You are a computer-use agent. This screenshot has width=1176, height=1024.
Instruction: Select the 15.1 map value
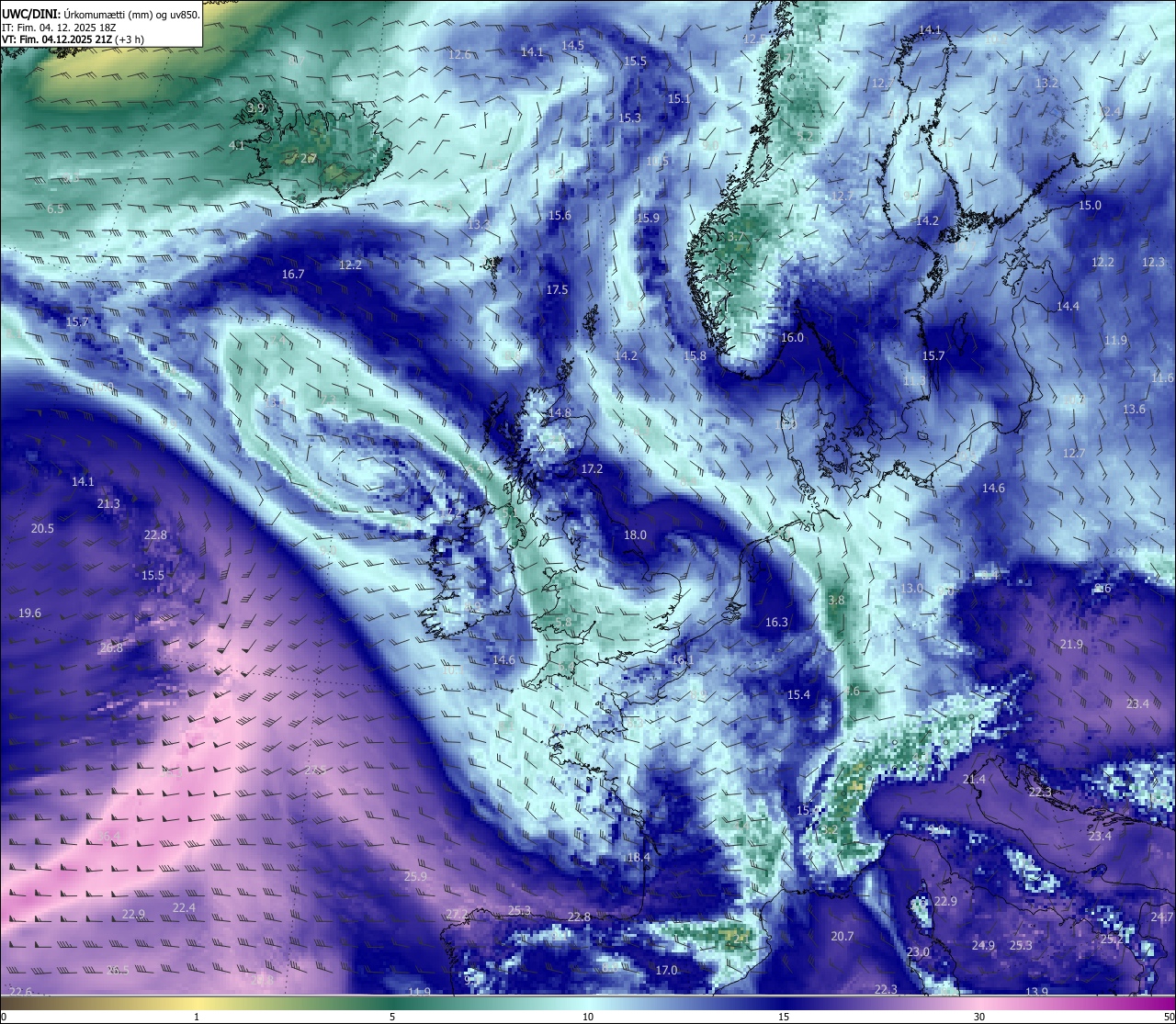[679, 99]
